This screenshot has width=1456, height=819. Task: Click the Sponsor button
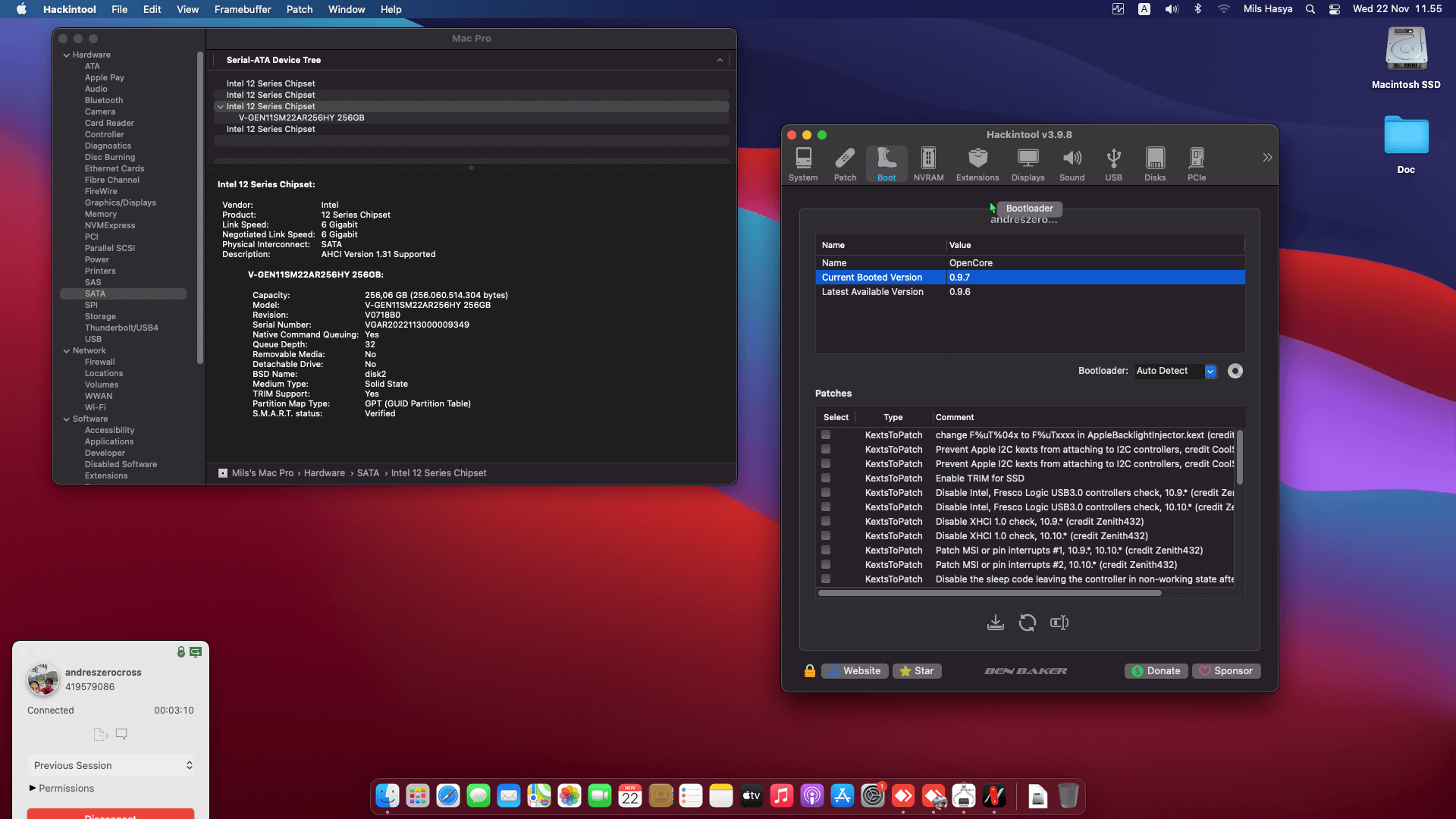pyautogui.click(x=1226, y=671)
